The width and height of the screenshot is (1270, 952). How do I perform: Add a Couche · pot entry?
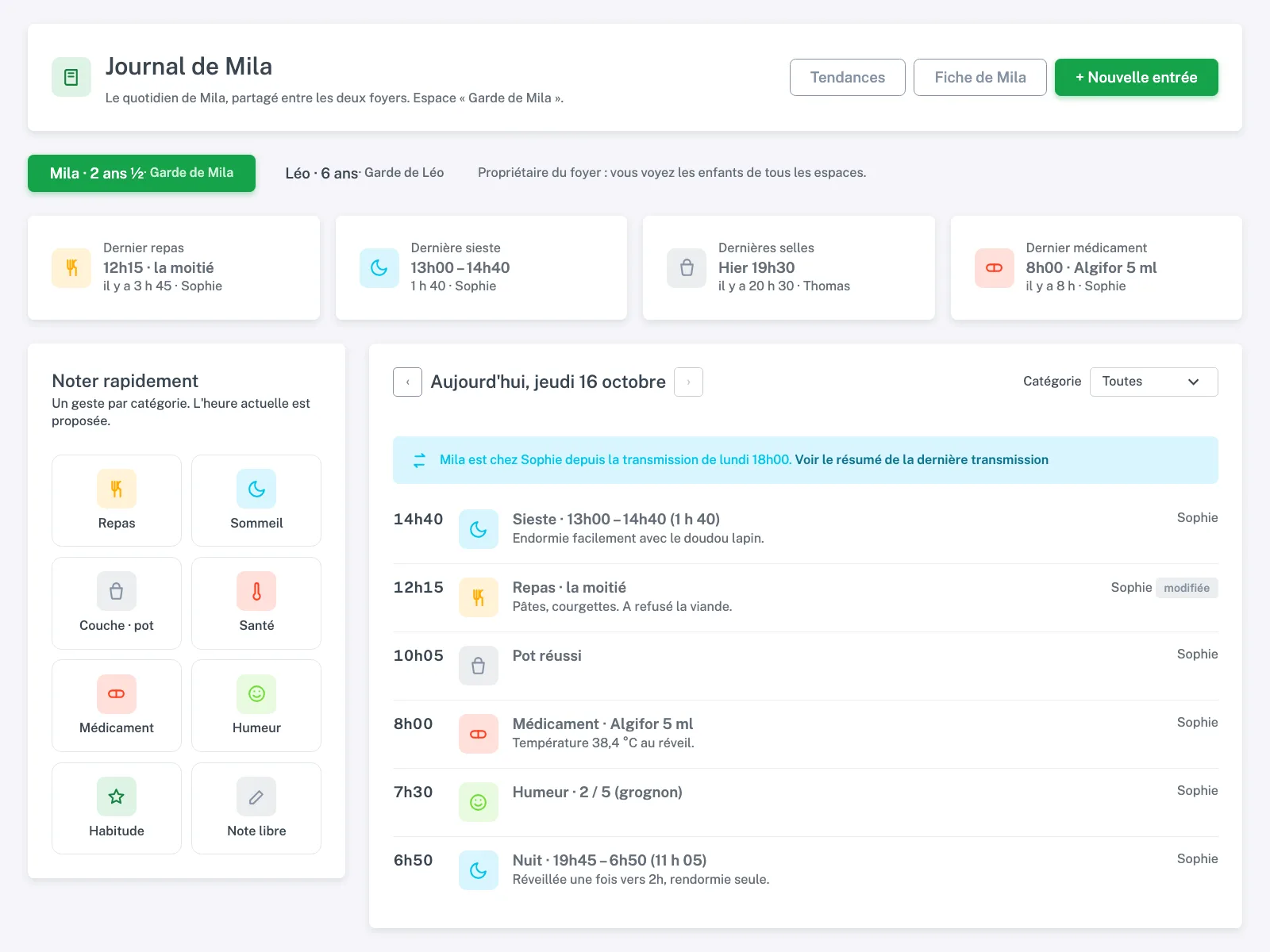point(117,603)
